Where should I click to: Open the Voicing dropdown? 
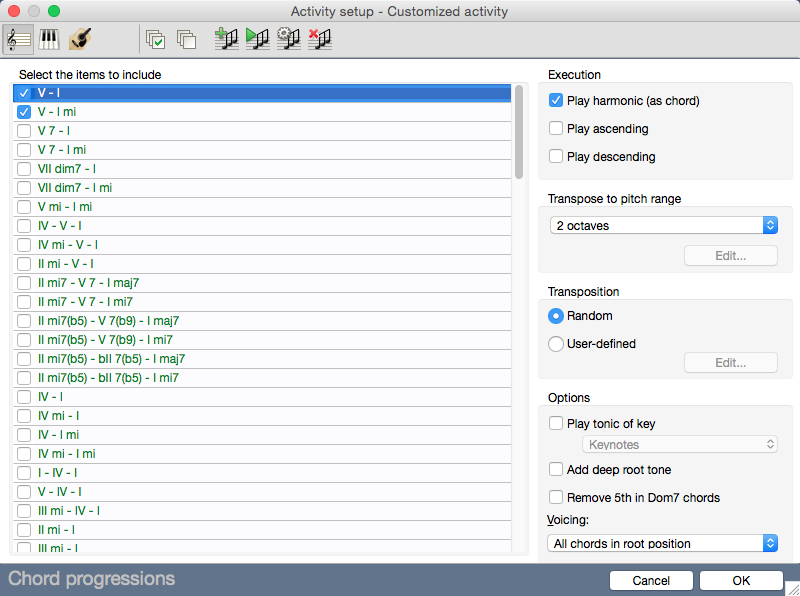662,543
